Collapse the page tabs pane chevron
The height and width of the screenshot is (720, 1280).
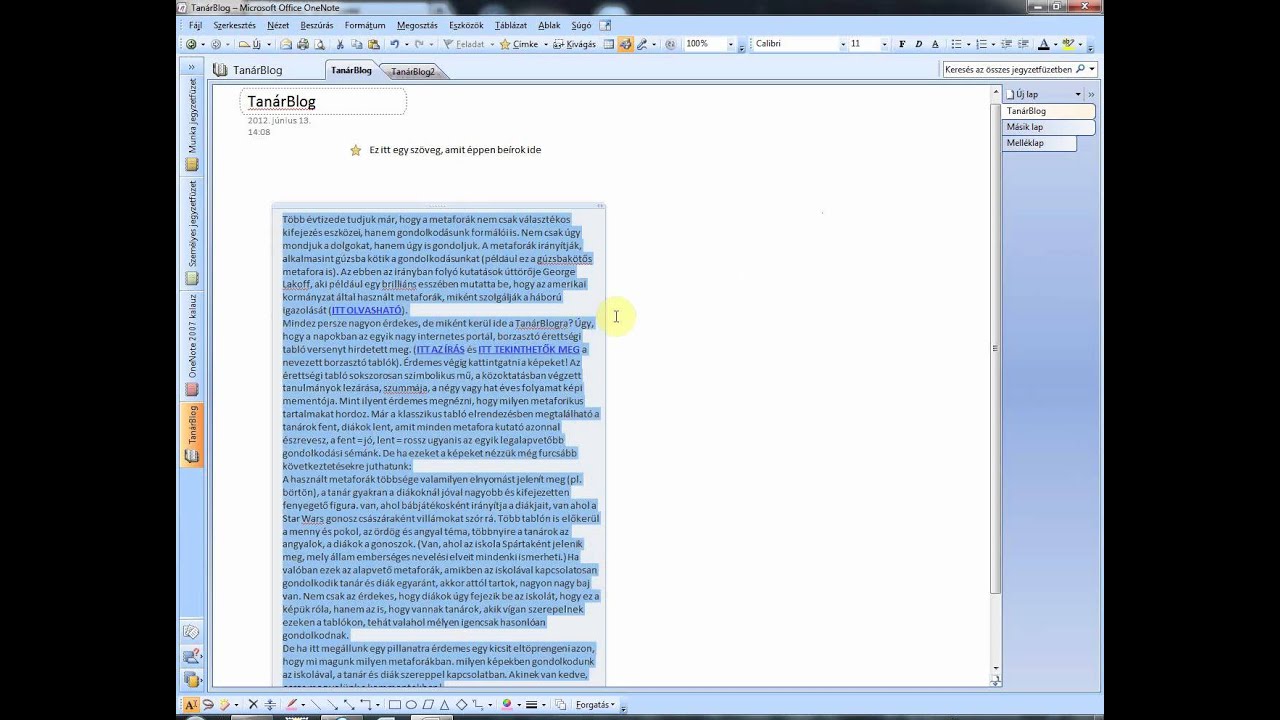tap(1091, 94)
